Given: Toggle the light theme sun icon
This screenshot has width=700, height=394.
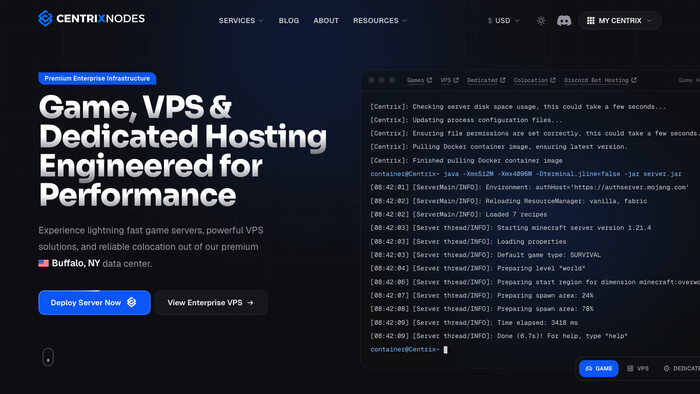Looking at the screenshot, I should click(x=541, y=21).
